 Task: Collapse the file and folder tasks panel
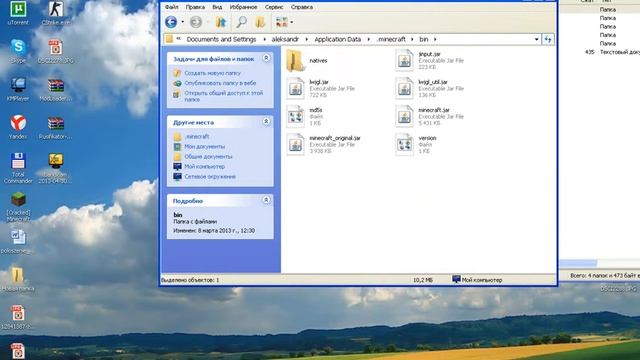pyautogui.click(x=266, y=58)
